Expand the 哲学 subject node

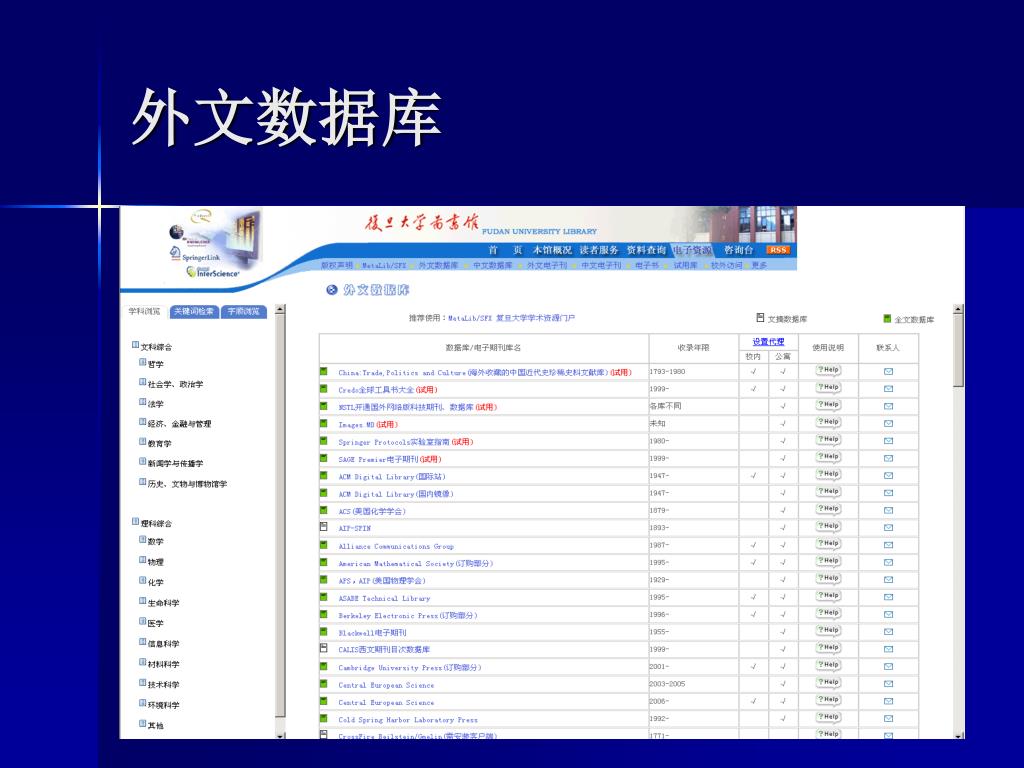(x=142, y=362)
